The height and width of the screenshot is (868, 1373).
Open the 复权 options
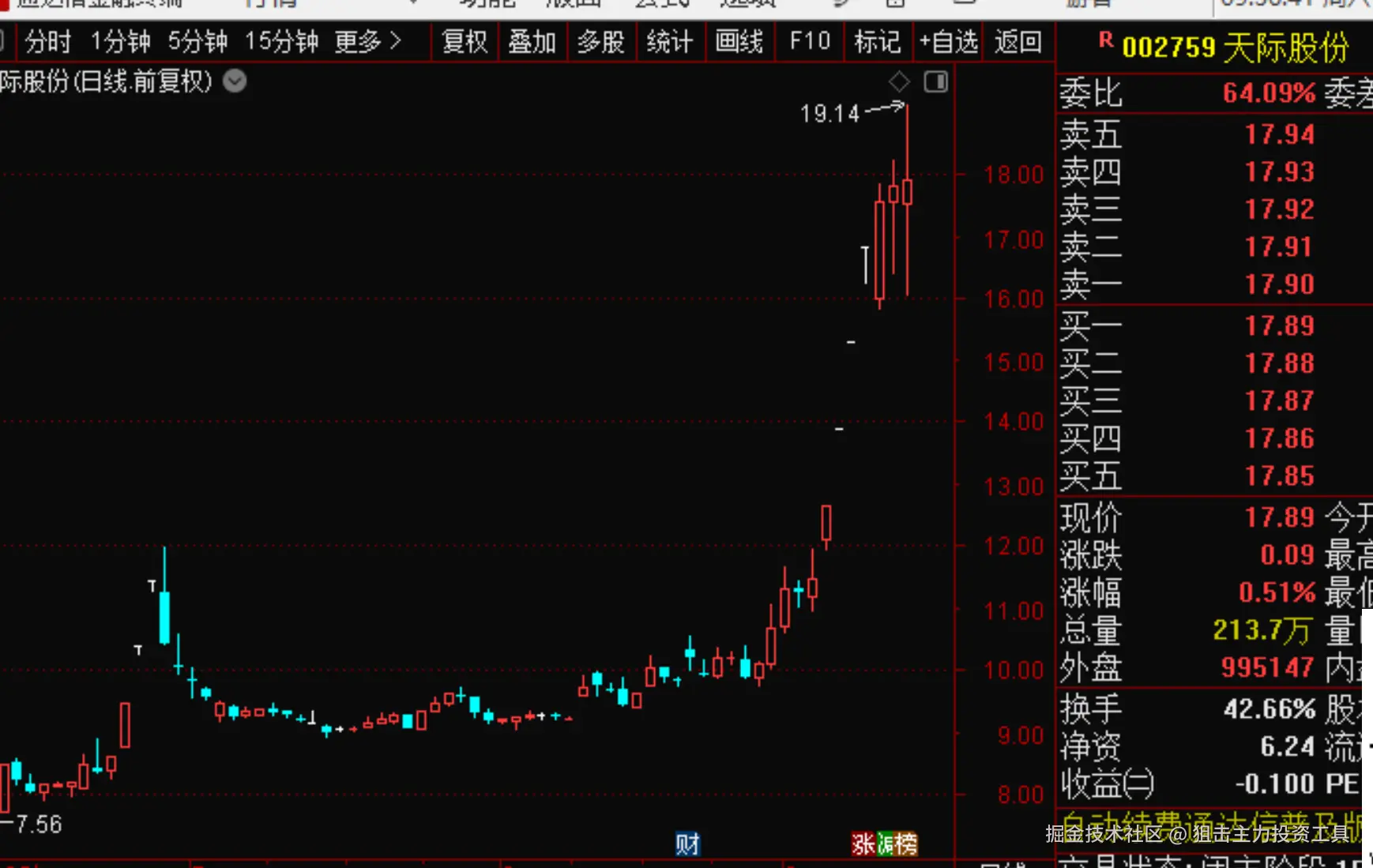[465, 41]
